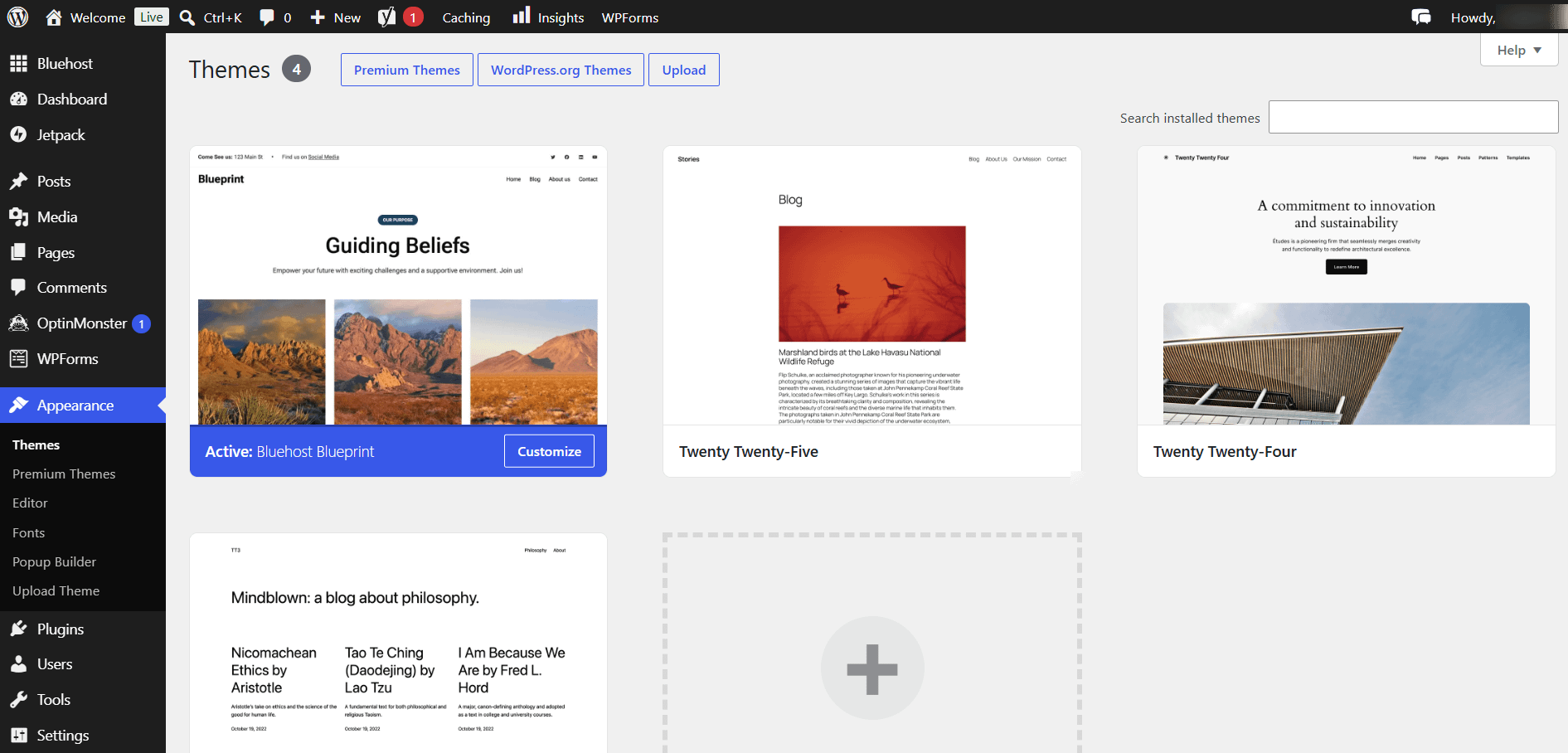This screenshot has height=753, width=1568.
Task: Click the Tools wrench icon
Action: [18, 699]
